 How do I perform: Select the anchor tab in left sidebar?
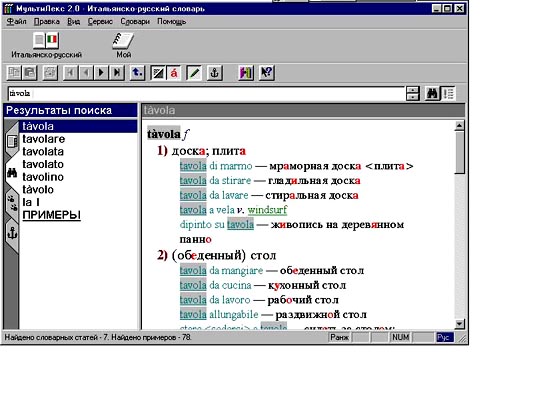pos(12,233)
